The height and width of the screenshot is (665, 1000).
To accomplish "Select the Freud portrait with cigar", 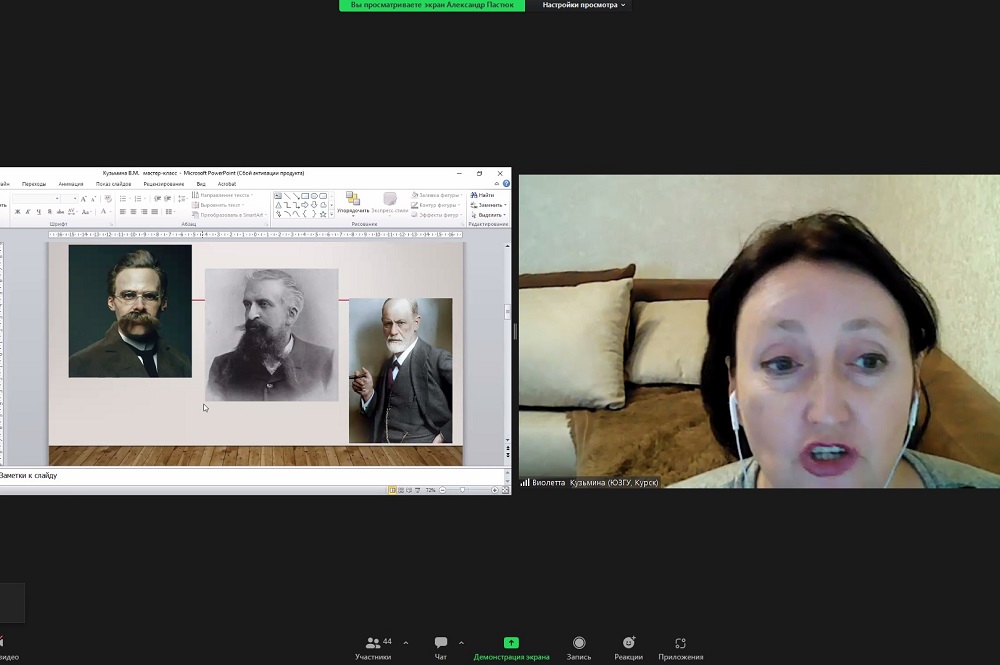I will click(x=401, y=370).
